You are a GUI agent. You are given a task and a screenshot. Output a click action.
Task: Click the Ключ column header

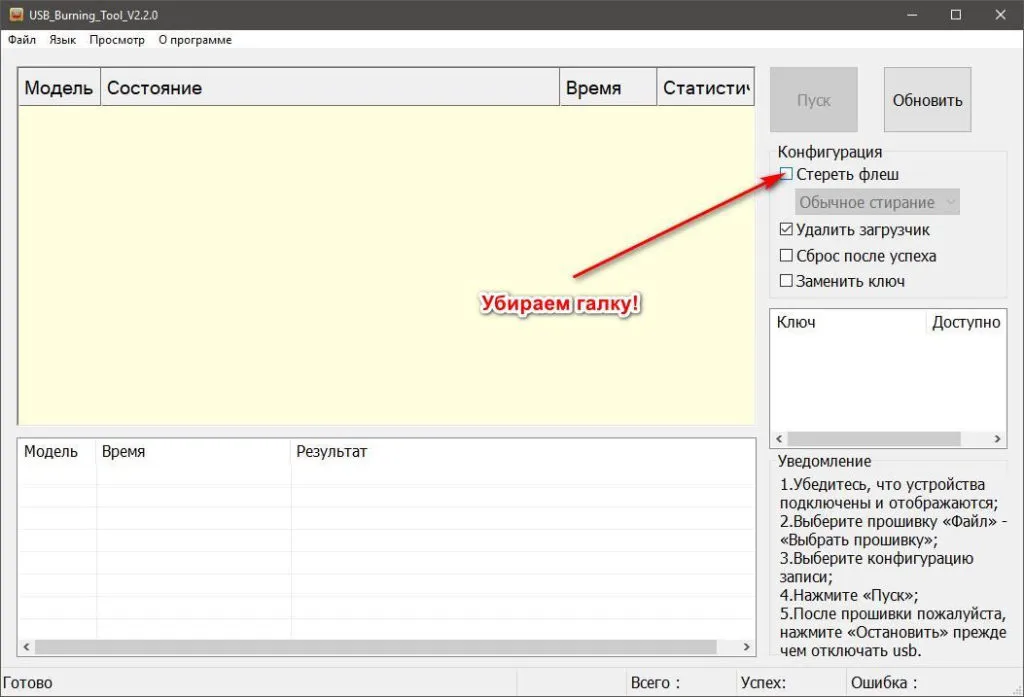848,322
